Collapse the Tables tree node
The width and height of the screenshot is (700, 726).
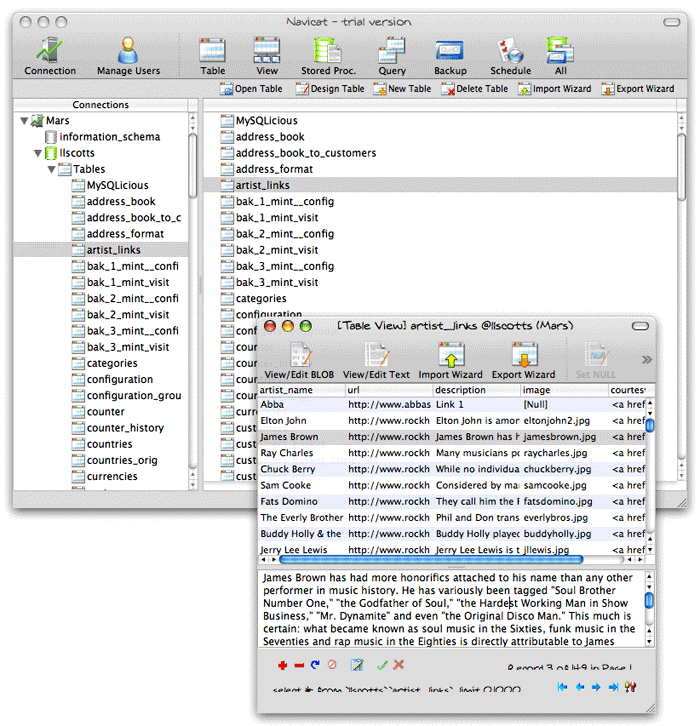click(52, 169)
